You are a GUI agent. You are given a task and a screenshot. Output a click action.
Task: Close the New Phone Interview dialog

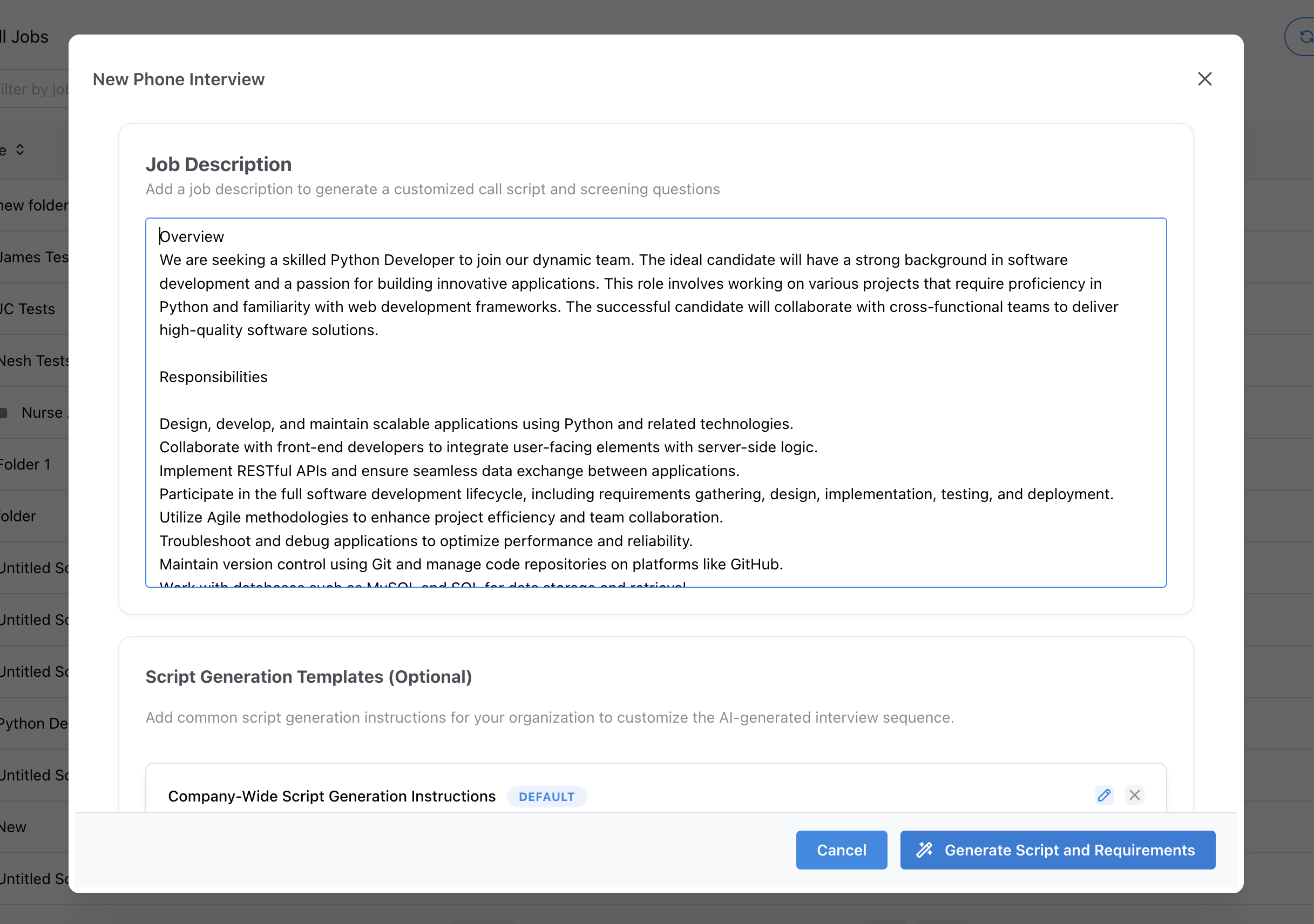[x=1205, y=79]
